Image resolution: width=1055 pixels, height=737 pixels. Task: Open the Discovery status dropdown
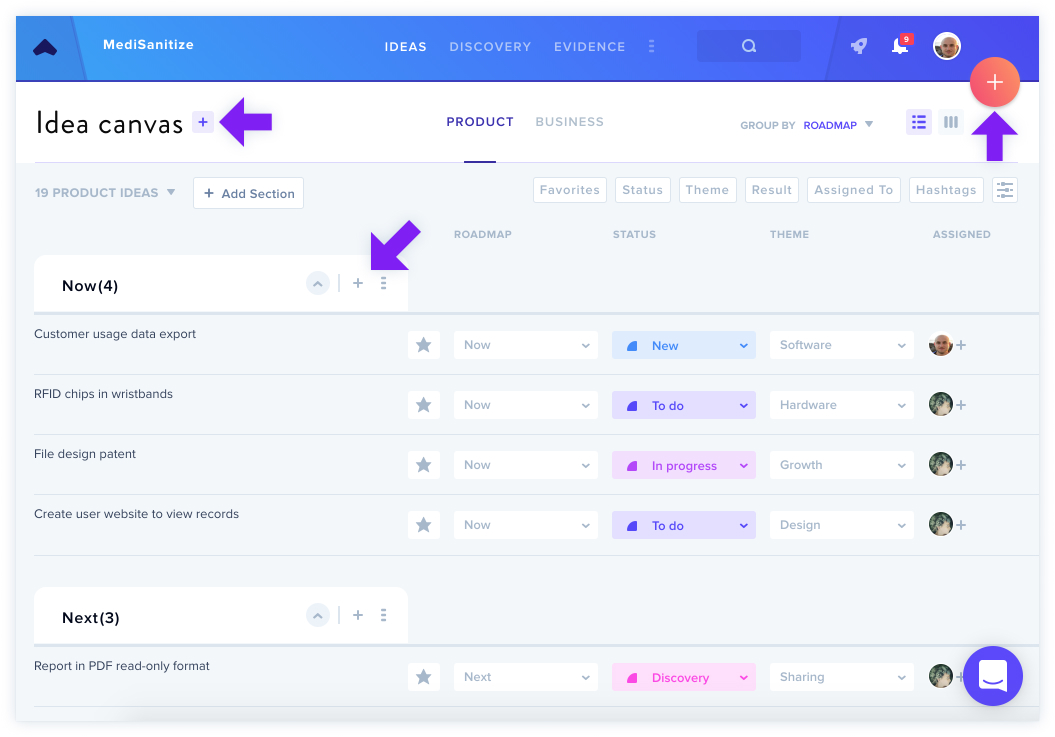point(684,677)
